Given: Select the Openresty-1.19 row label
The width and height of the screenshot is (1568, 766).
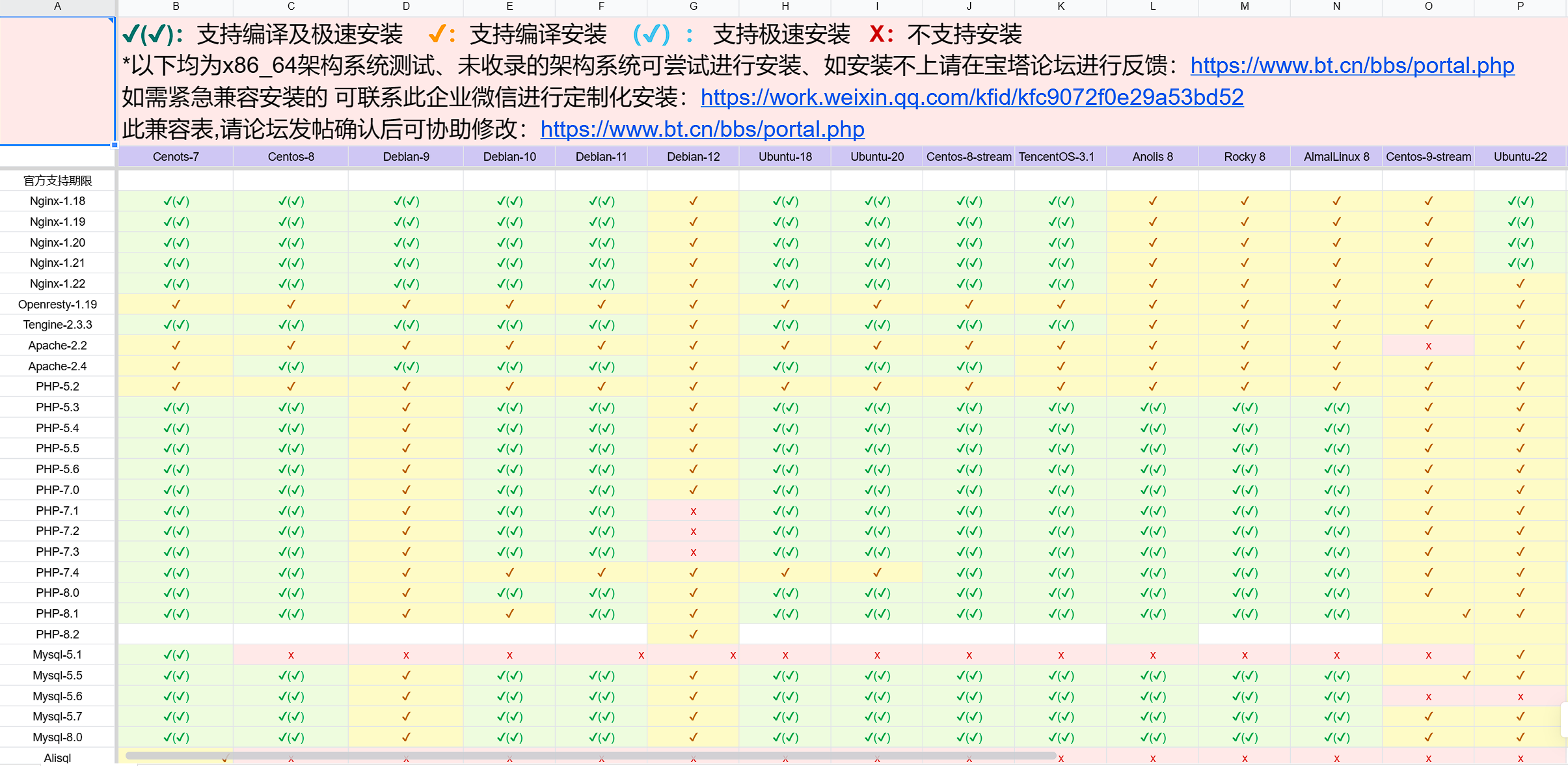Looking at the screenshot, I should (57, 304).
